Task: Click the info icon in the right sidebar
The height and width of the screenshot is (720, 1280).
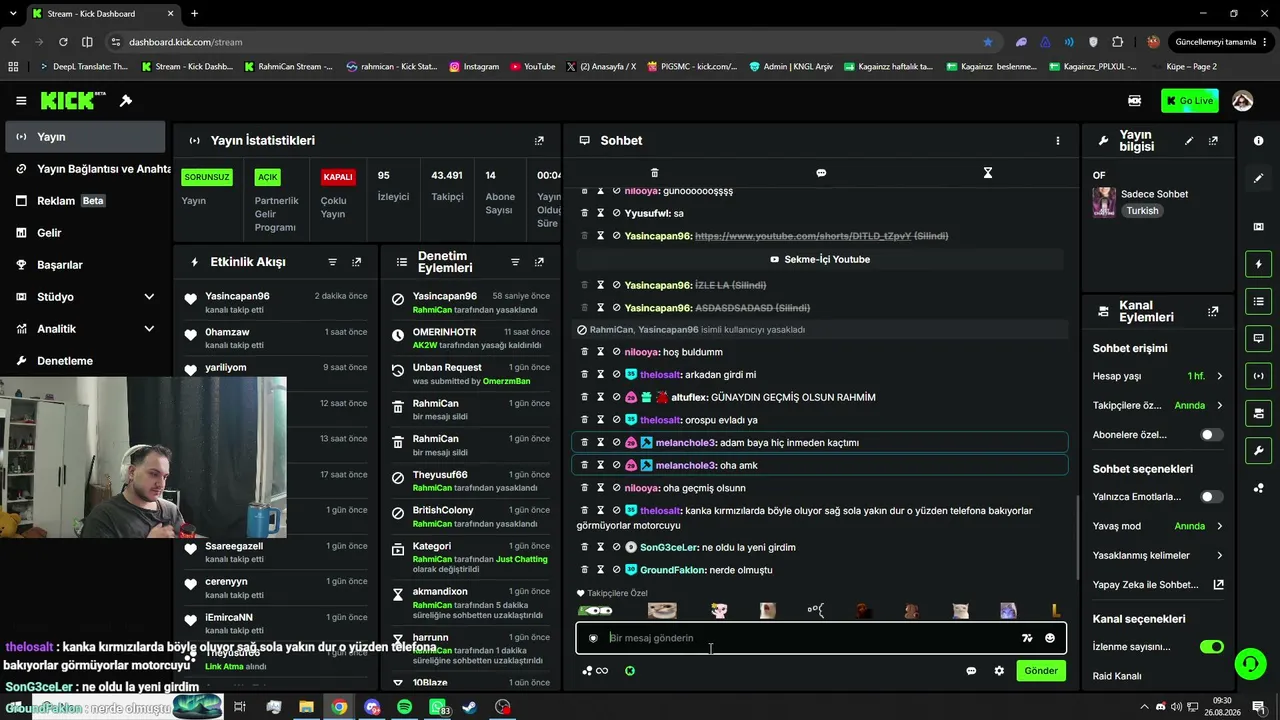Action: pyautogui.click(x=1258, y=141)
